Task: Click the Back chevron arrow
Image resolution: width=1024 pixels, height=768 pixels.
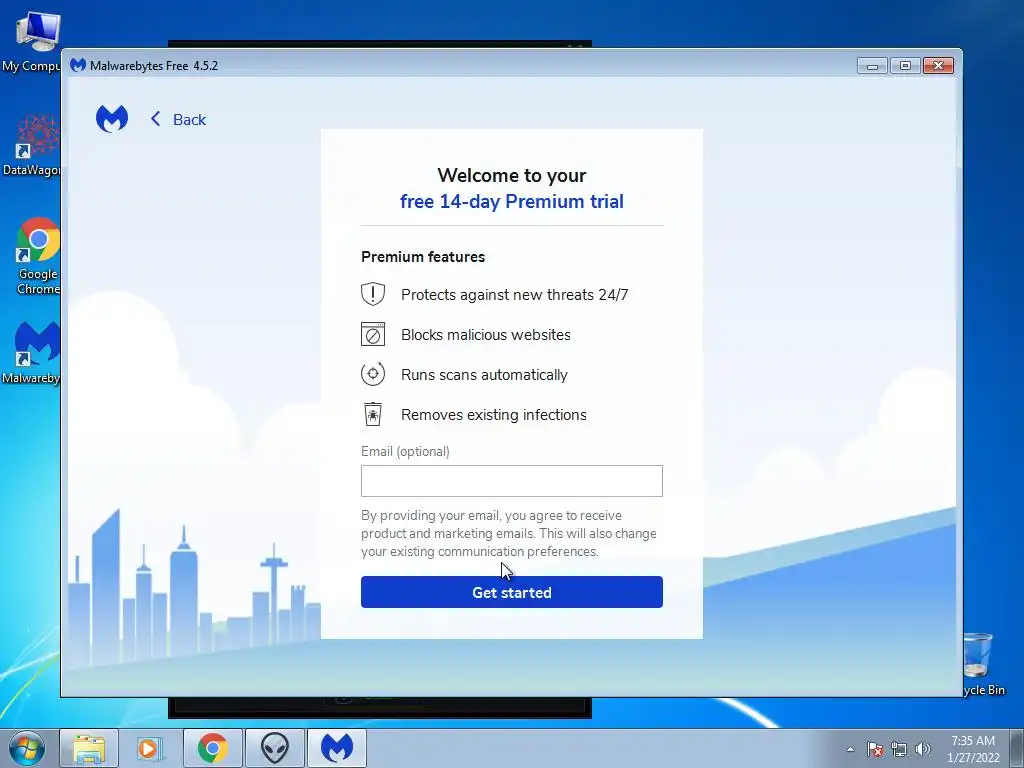Action: click(155, 119)
